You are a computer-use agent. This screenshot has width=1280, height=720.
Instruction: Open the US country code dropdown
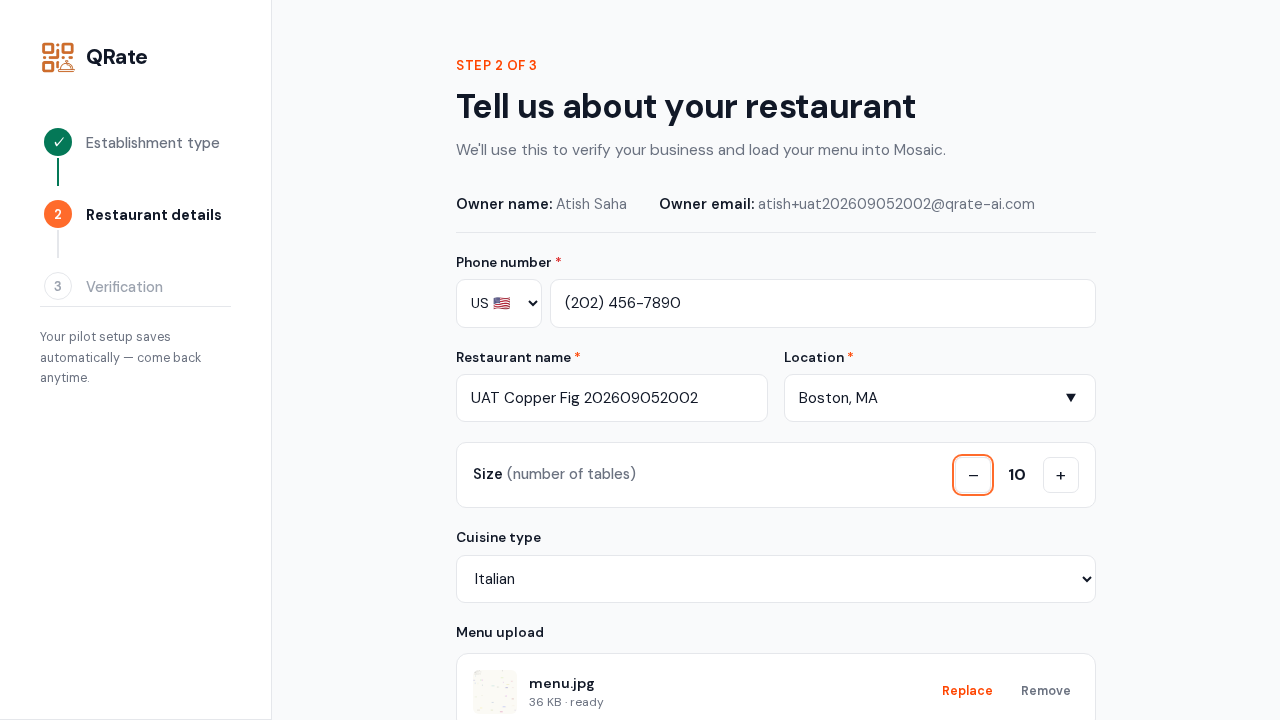click(499, 303)
